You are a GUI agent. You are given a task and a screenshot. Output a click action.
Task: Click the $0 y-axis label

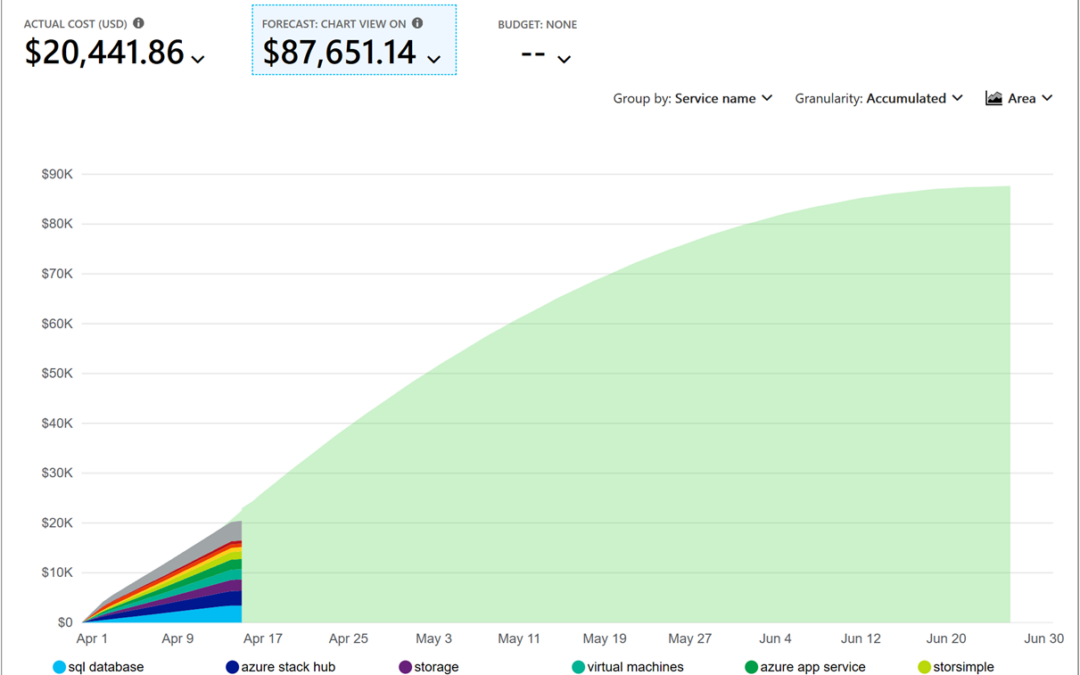point(65,622)
